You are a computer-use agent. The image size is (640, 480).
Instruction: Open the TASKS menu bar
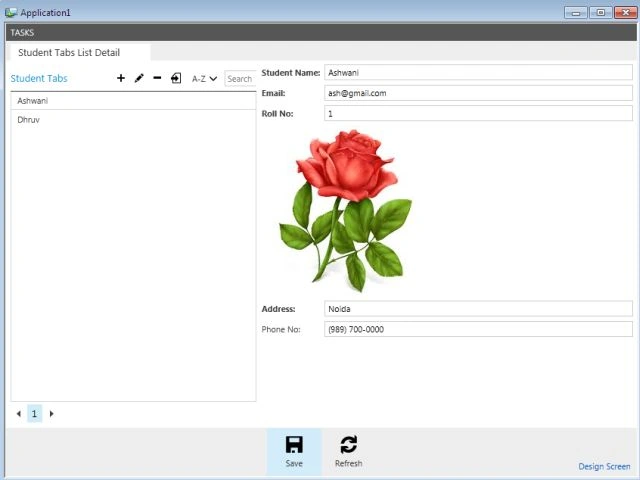(22, 33)
